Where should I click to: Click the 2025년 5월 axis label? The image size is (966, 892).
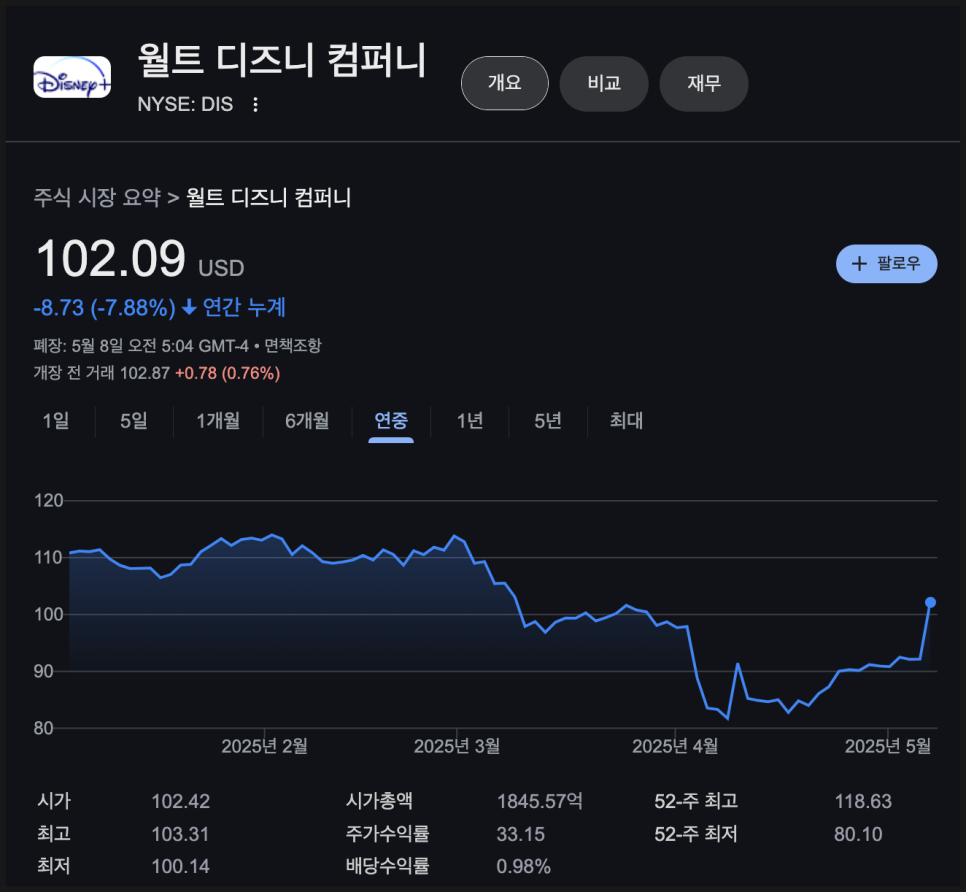pos(888,747)
